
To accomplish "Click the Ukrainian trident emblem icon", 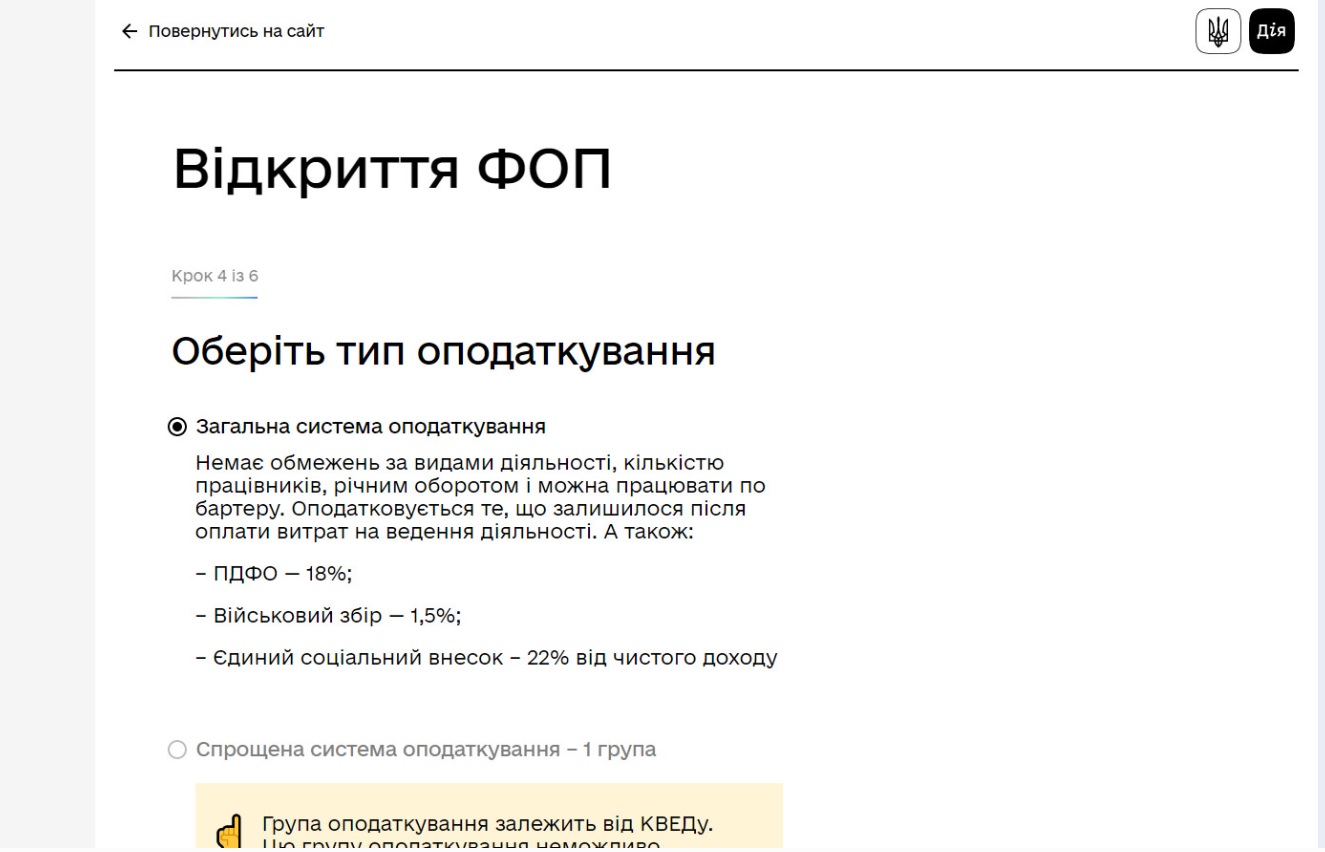I will coord(1217,31).
